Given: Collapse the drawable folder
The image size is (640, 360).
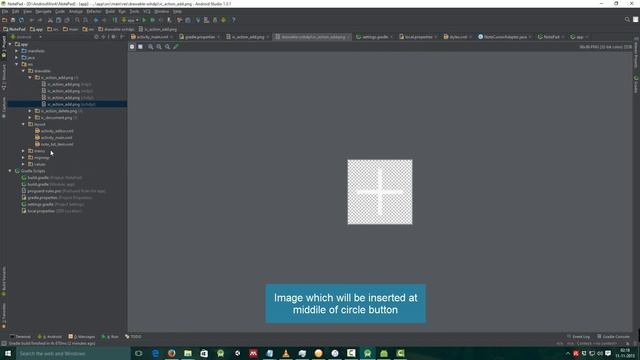Looking at the screenshot, I should tap(23, 71).
